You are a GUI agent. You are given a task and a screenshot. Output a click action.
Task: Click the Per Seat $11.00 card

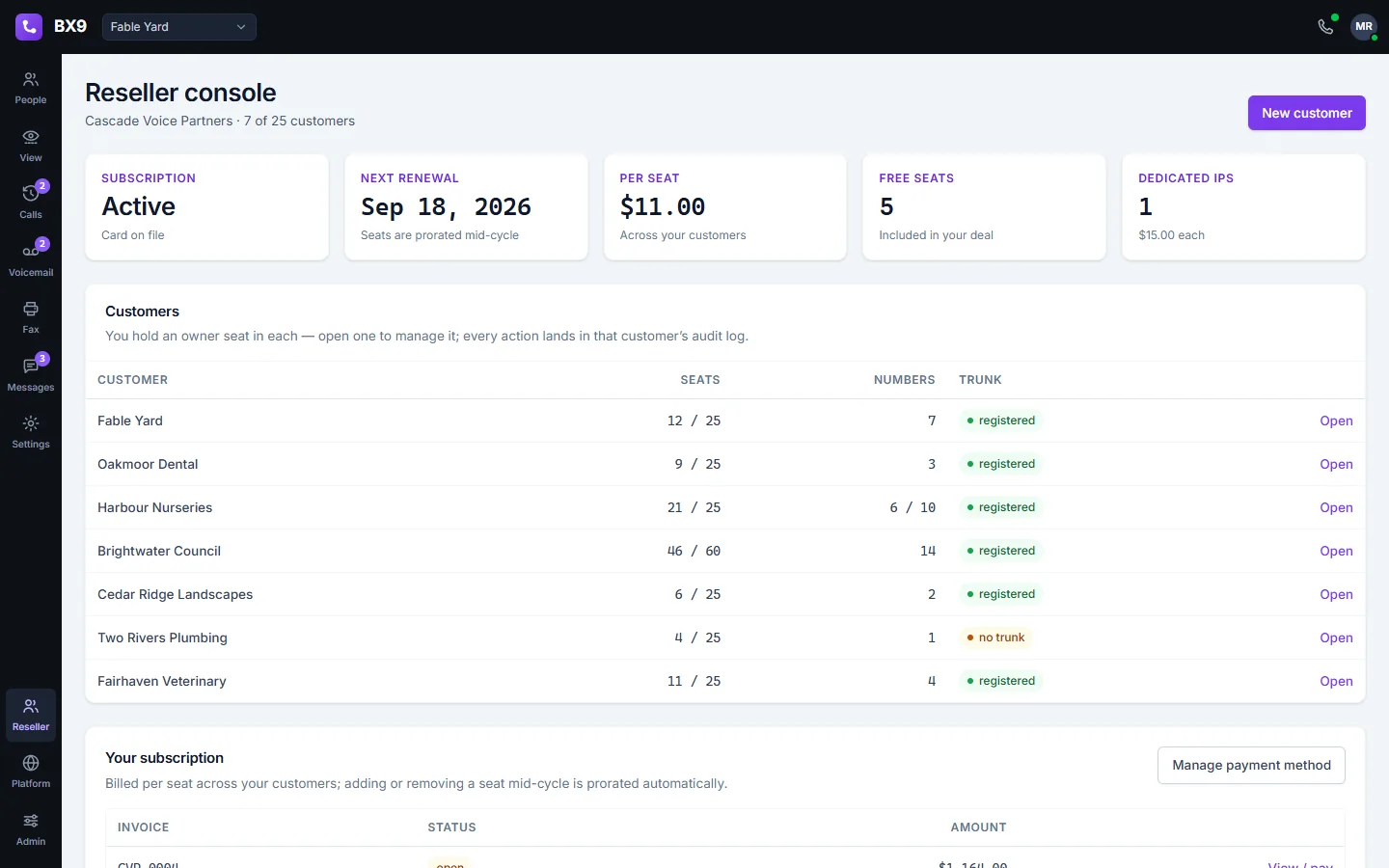[725, 207]
